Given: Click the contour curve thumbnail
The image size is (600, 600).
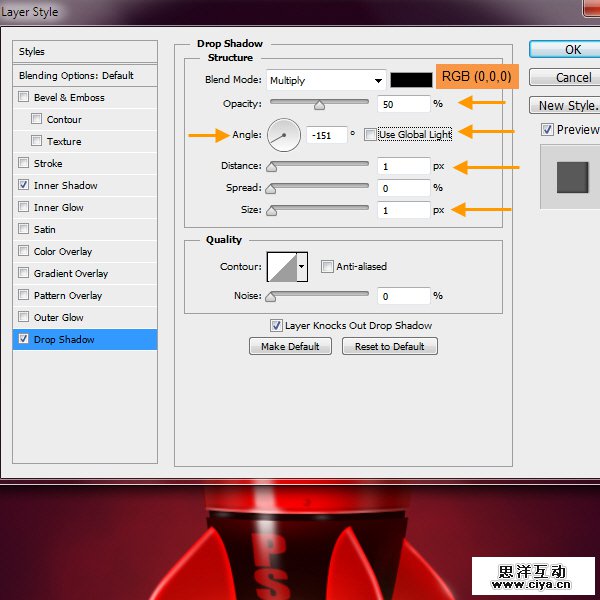Looking at the screenshot, I should [x=282, y=267].
